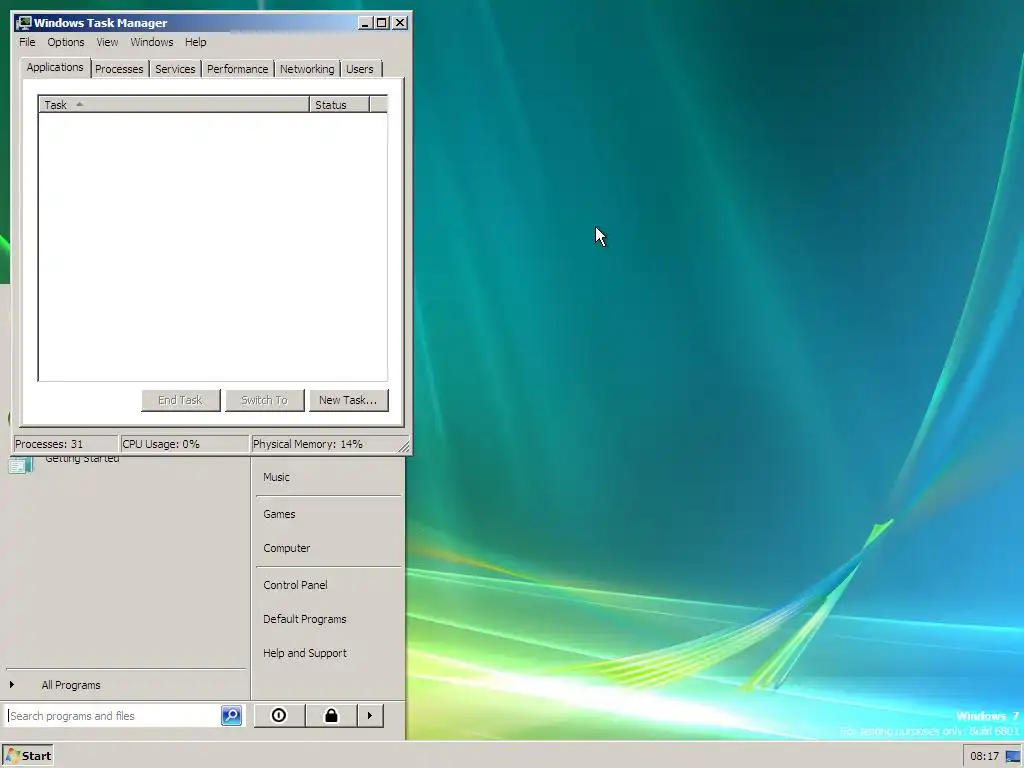1024x768 pixels.
Task: Open the View menu
Action: (x=107, y=42)
